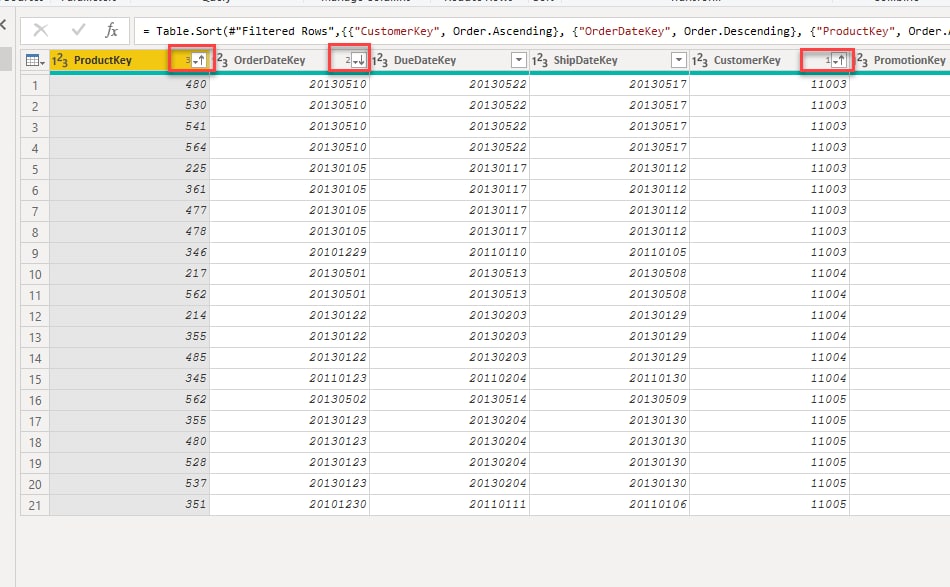The width and height of the screenshot is (950, 587).
Task: Click OrderDateKey cell 20101230 in row 21
Action: pos(290,504)
